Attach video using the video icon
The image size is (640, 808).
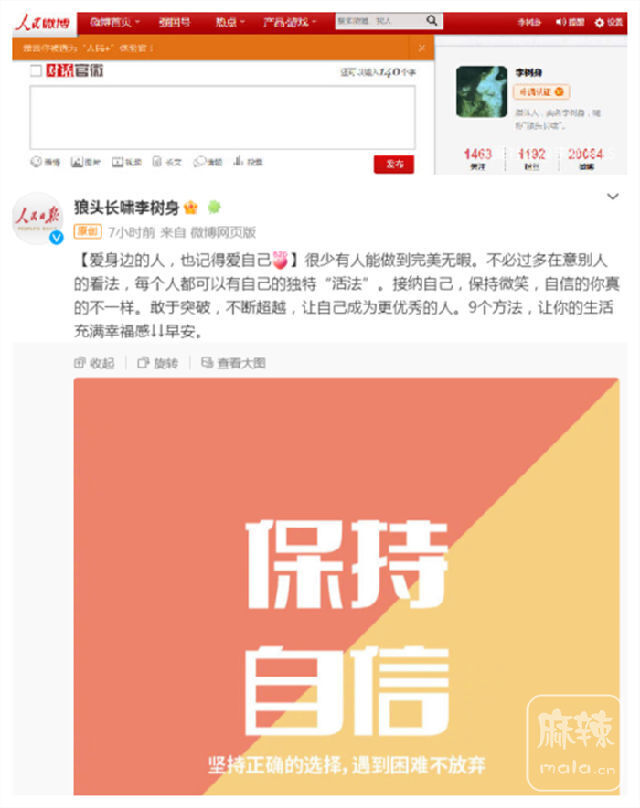(x=117, y=161)
